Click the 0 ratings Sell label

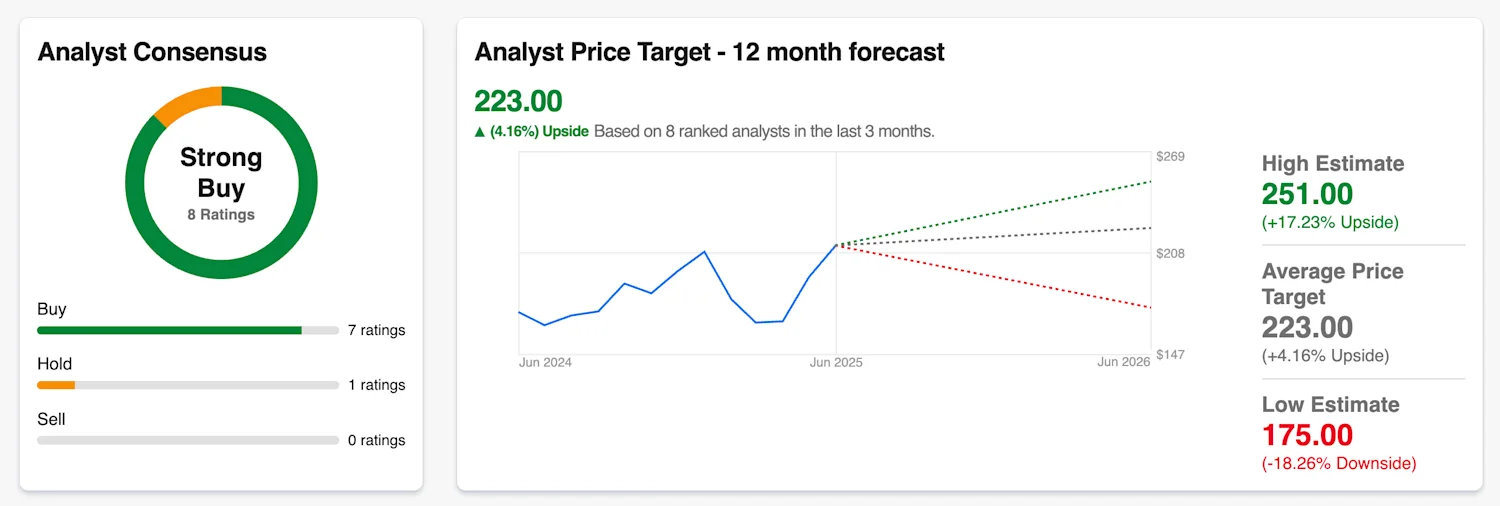377,440
